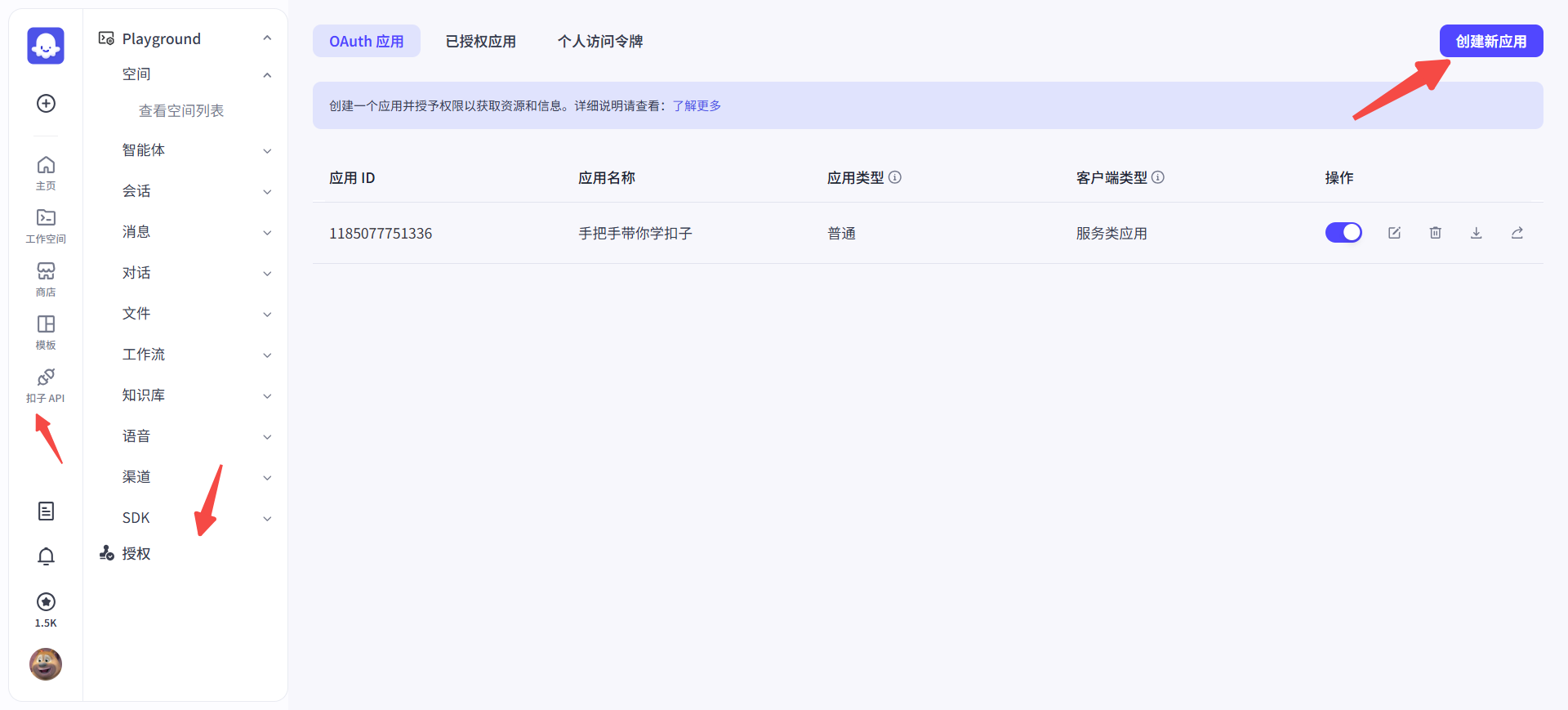Select the Playground menu label
This screenshot has height=710, width=1568.
162,38
